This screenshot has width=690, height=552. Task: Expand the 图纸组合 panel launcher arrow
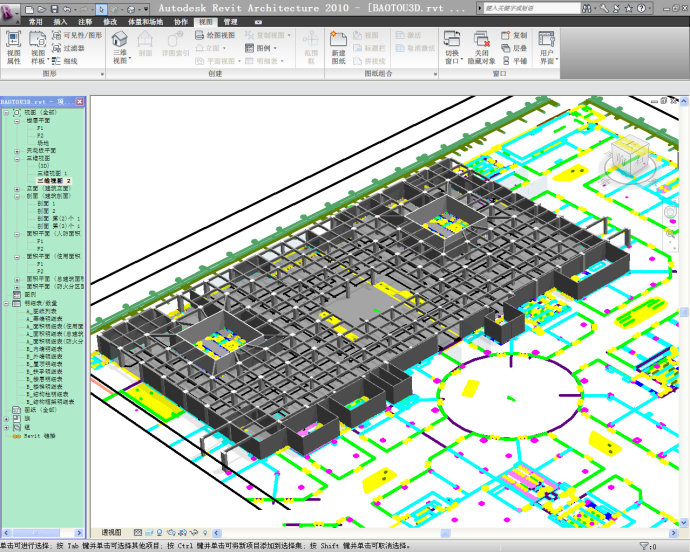(x=435, y=74)
